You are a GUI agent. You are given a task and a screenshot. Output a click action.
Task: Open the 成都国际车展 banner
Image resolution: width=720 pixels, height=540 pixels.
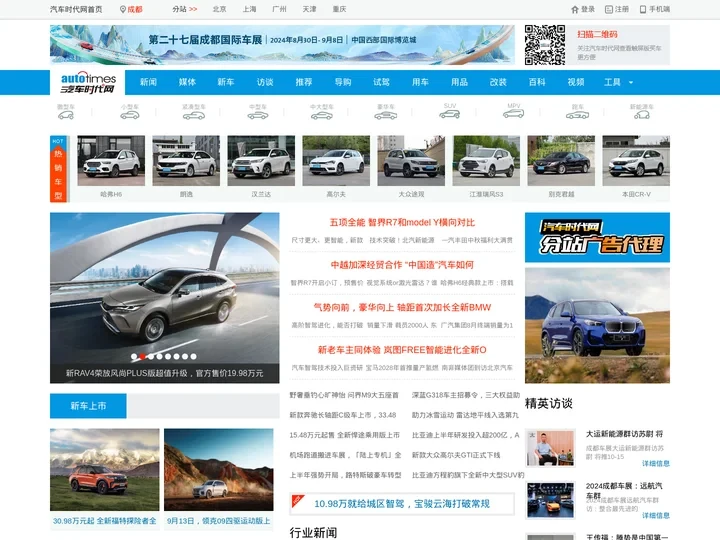282,45
